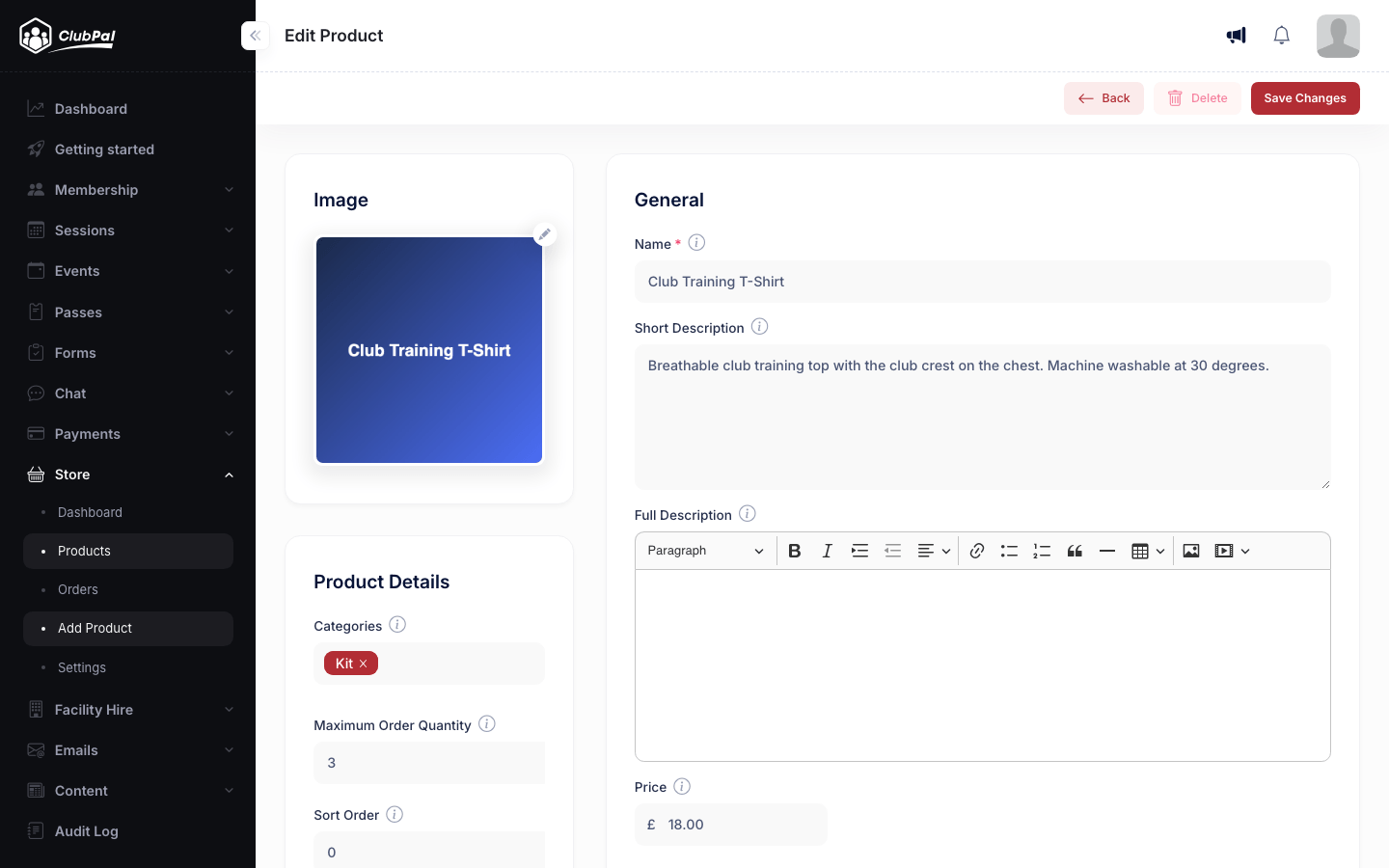Open the Audit Log page
Image resolution: width=1389 pixels, height=868 pixels.
(x=128, y=831)
